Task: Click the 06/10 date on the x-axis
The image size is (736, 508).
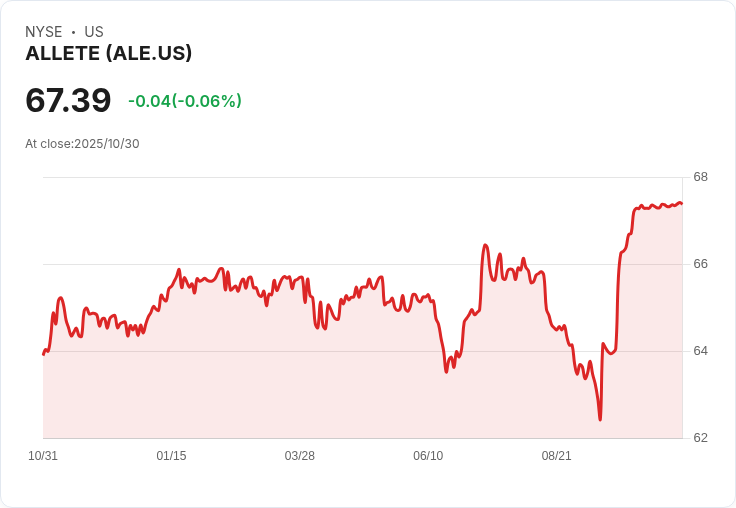Action: [x=428, y=456]
